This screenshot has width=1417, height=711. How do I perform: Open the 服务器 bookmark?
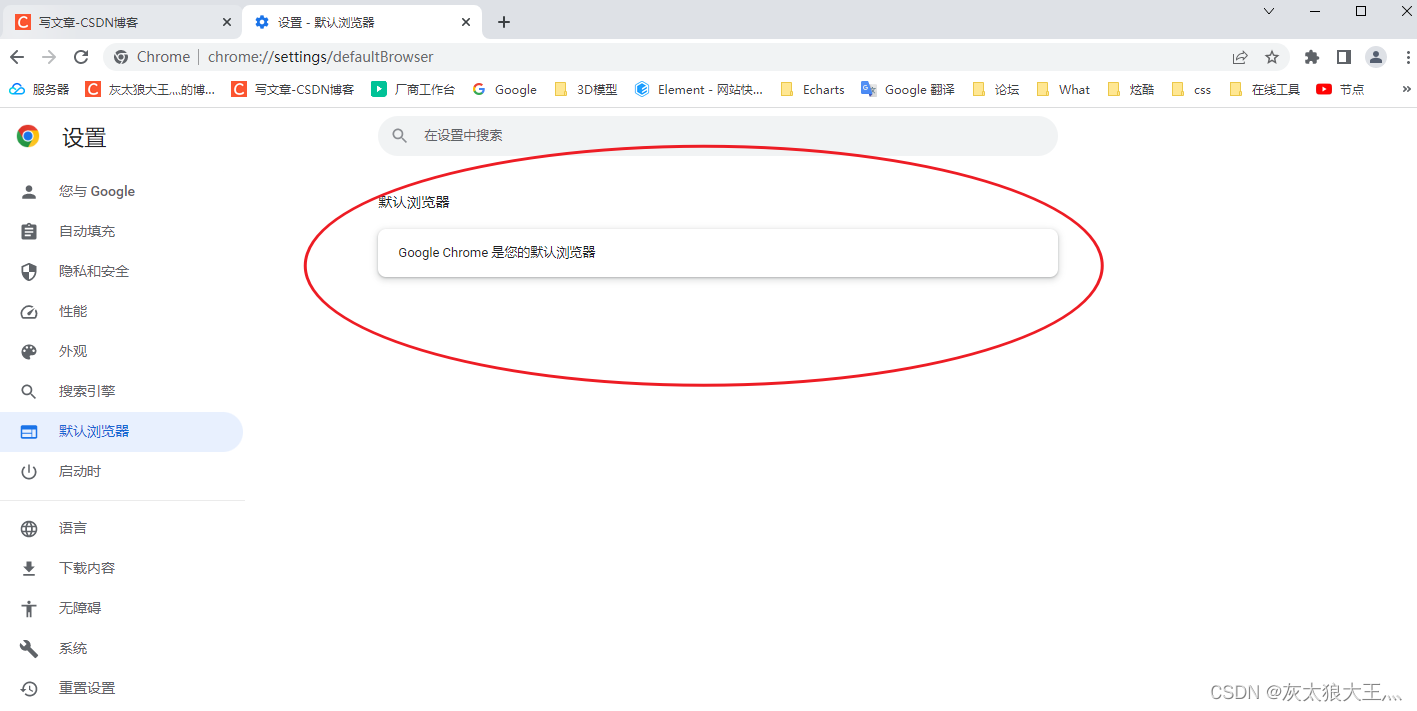pos(40,89)
